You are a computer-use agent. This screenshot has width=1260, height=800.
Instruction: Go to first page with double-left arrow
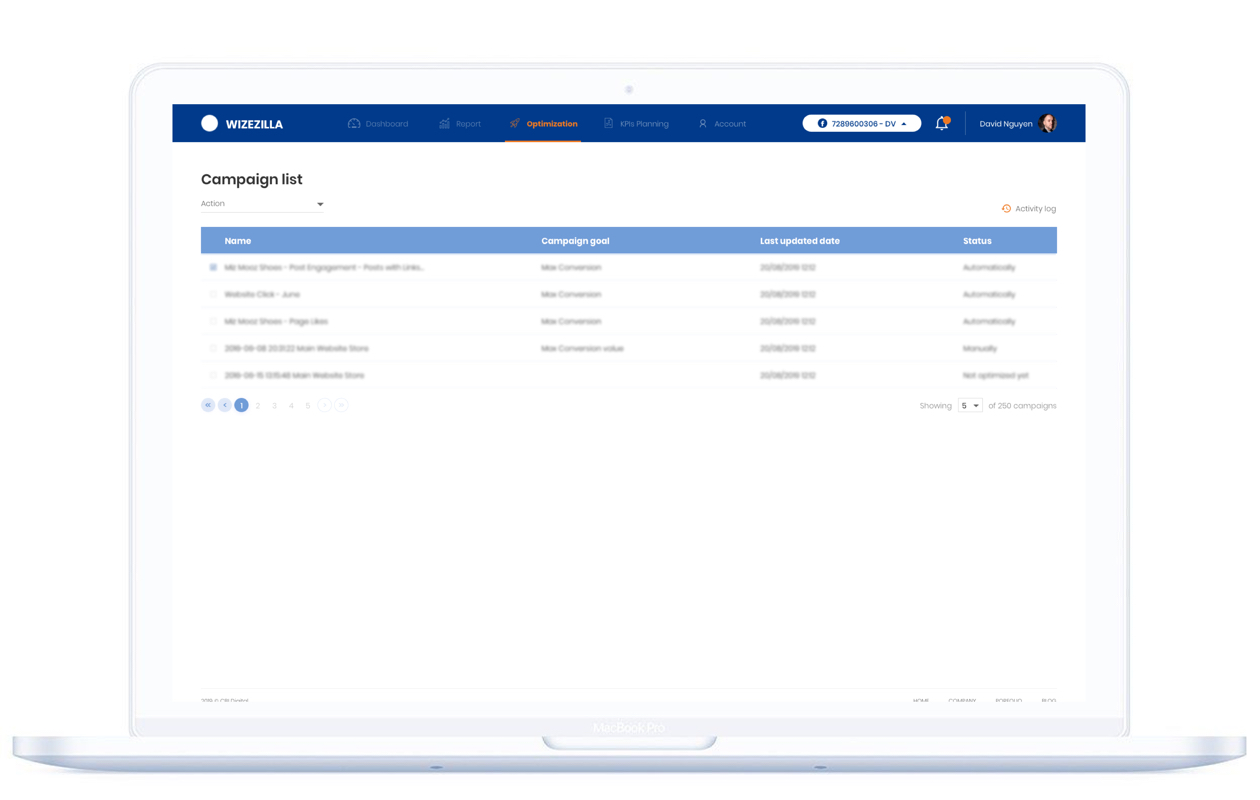tap(208, 405)
